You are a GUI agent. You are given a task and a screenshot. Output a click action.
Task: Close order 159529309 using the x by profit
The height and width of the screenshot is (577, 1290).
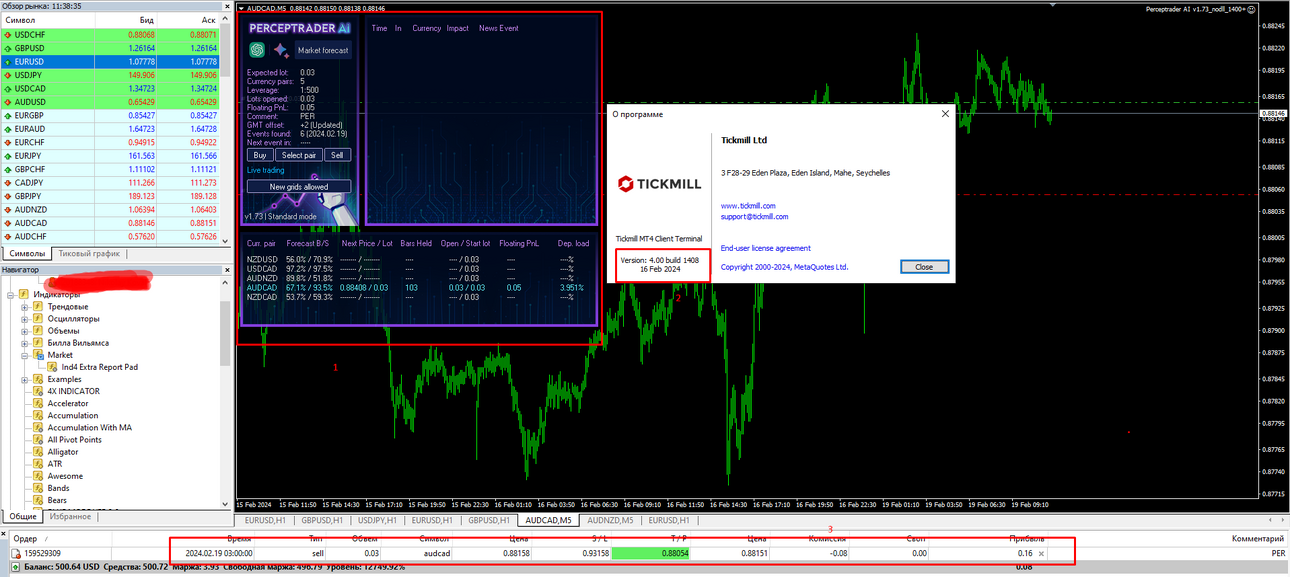pos(1041,553)
